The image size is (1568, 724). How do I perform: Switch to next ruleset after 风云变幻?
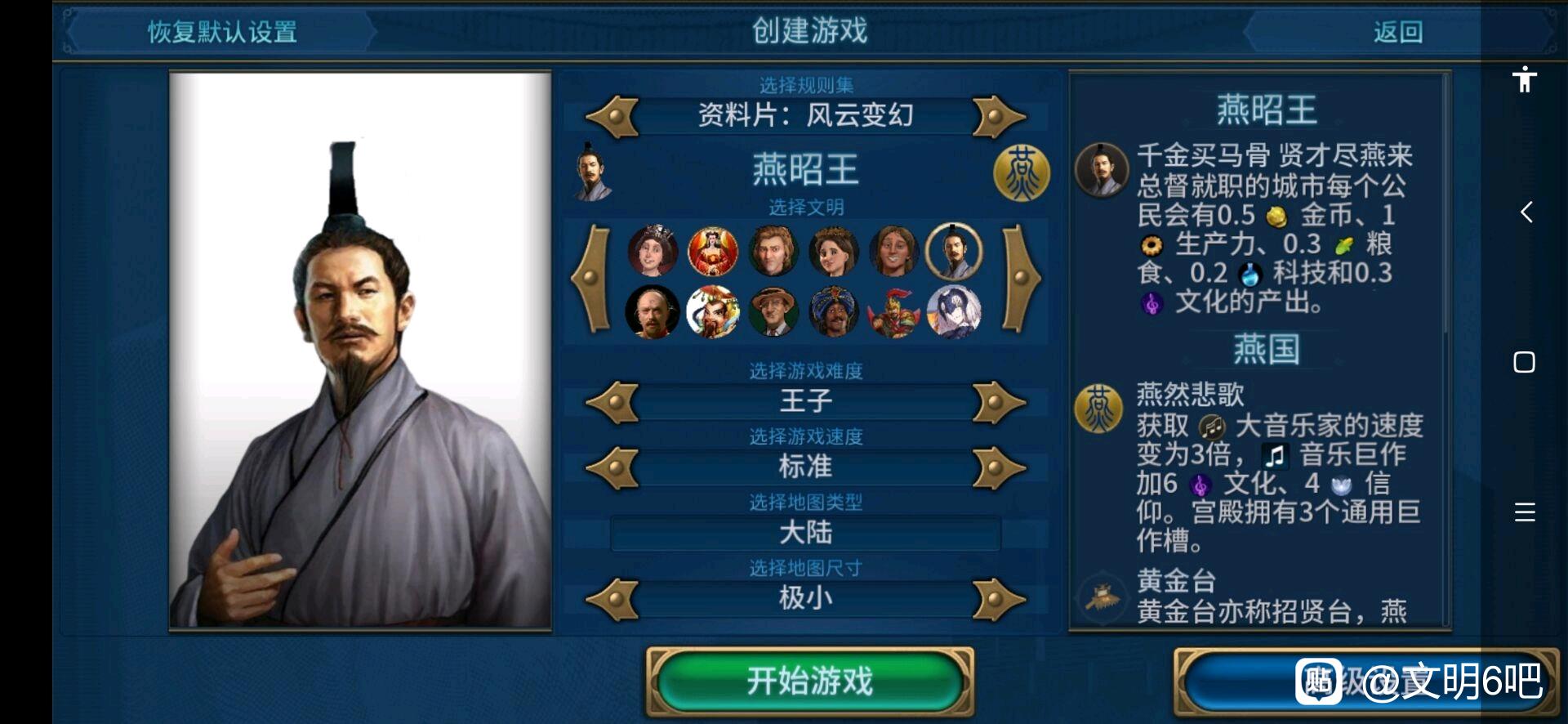tap(997, 117)
